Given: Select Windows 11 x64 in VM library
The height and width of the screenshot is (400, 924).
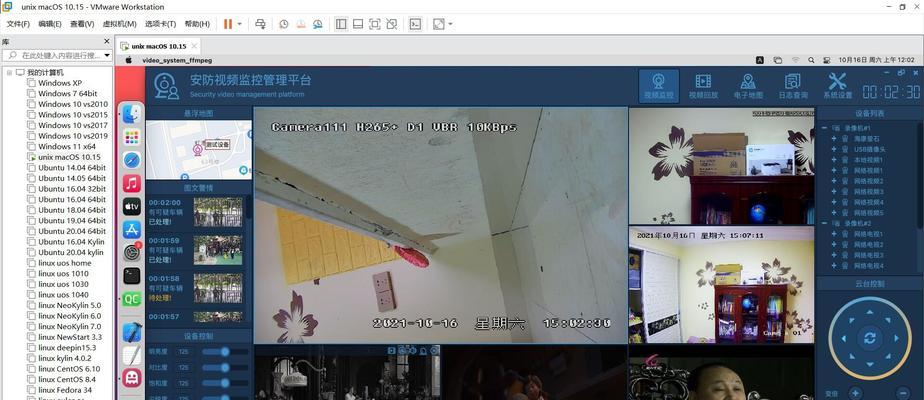Looking at the screenshot, I should (x=67, y=146).
